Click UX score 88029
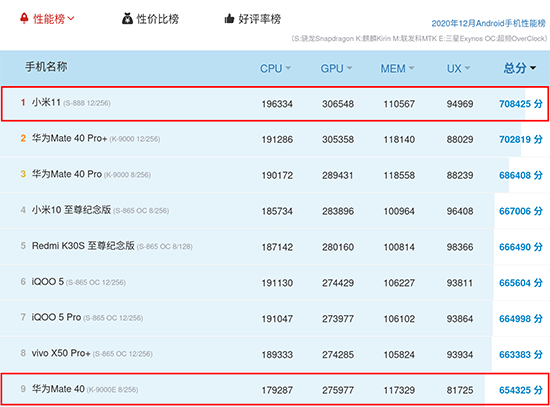550x407 pixels. coord(460,140)
